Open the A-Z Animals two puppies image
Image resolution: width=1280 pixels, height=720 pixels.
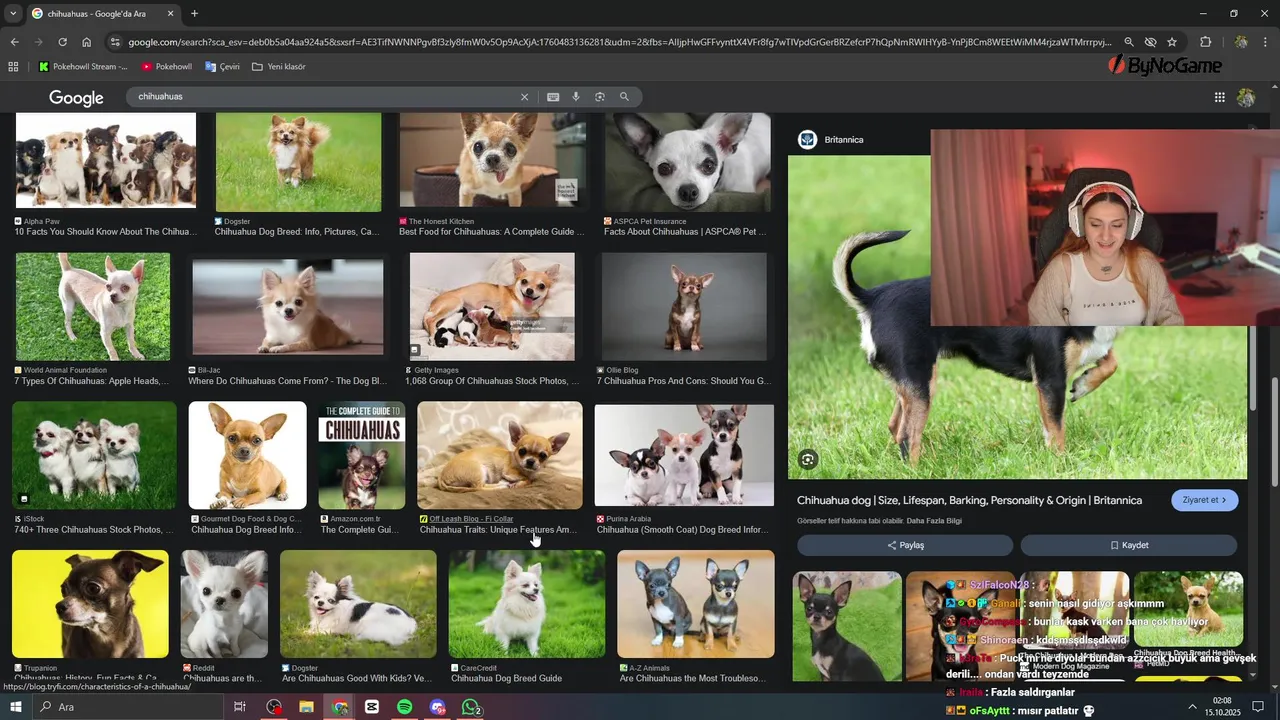(x=696, y=604)
